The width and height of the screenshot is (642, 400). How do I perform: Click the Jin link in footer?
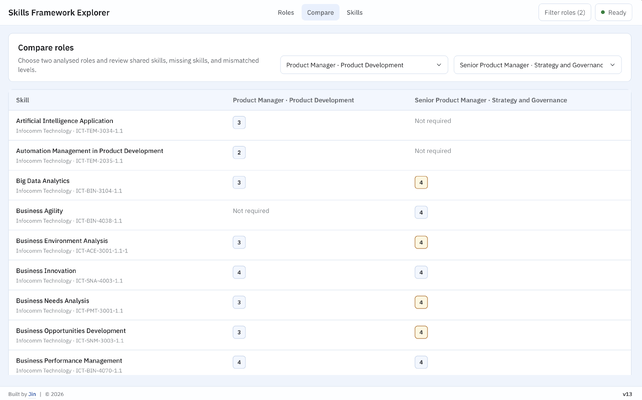pos(32,394)
